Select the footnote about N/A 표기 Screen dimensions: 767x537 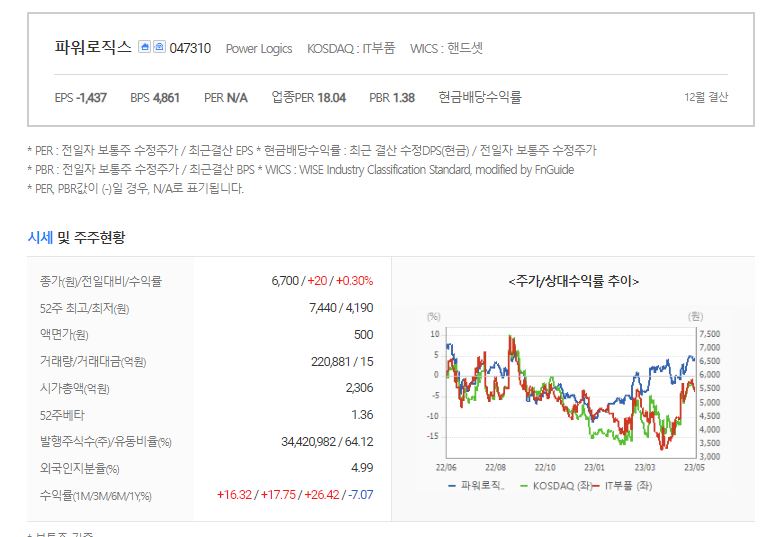pyautogui.click(x=135, y=189)
